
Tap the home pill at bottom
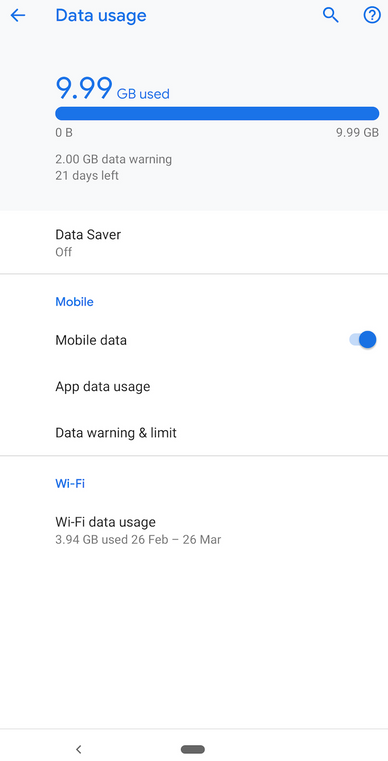click(x=193, y=749)
